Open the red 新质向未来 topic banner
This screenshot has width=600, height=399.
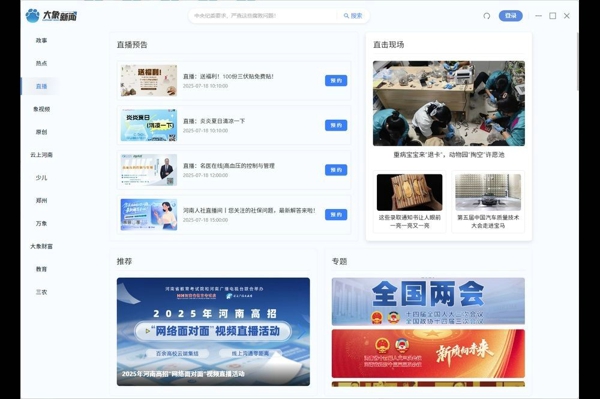coord(428,353)
